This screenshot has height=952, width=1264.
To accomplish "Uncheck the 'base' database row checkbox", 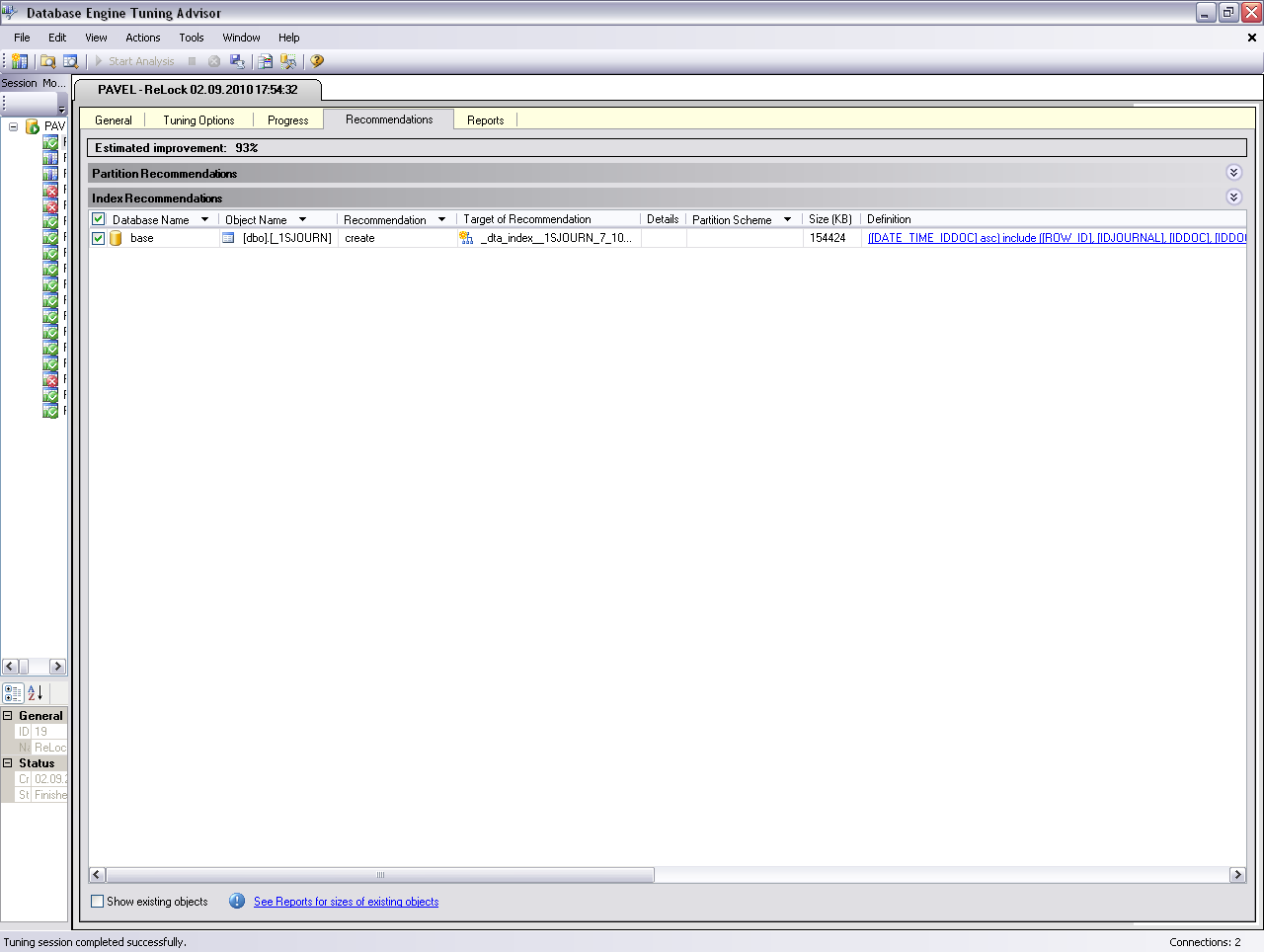I will (99, 238).
